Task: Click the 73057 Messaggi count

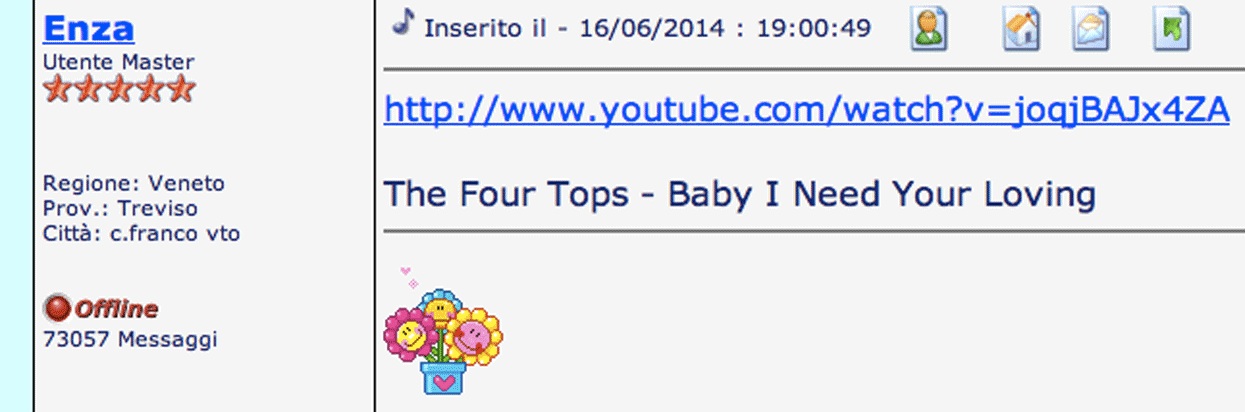Action: coord(130,339)
